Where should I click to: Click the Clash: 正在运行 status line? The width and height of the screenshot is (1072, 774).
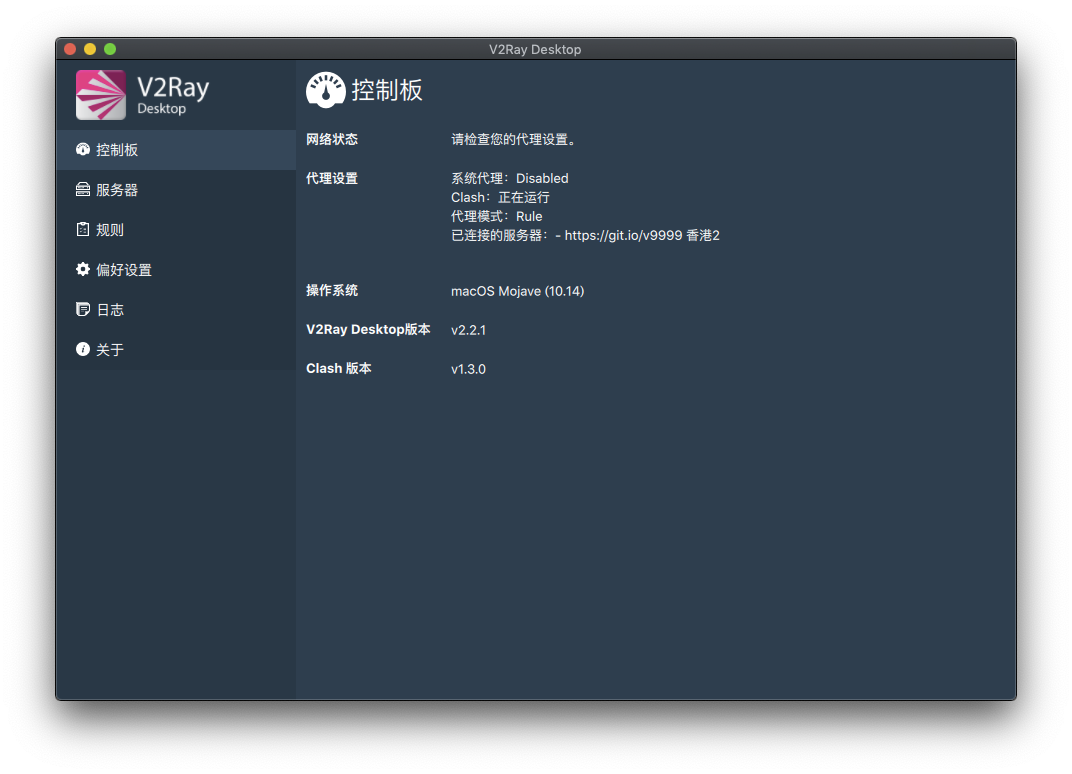500,198
